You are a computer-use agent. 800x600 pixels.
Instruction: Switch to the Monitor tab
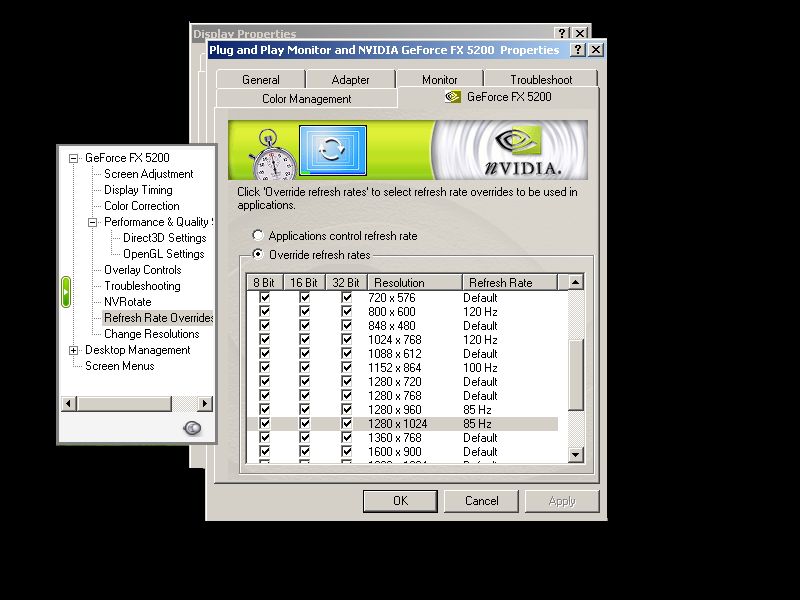[x=440, y=80]
